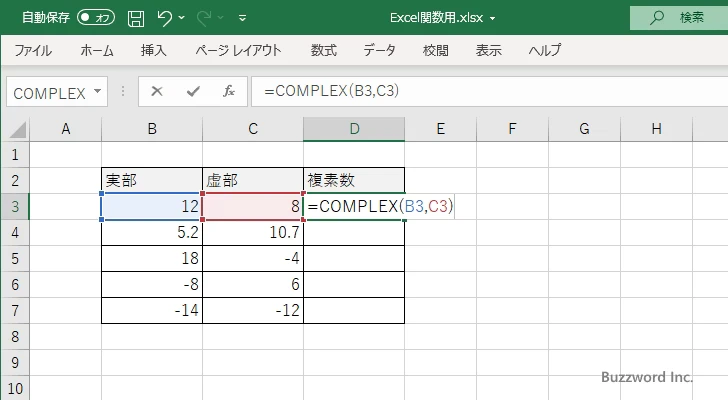Open the Undo history dropdown arrow
728x400 pixels.
182,18
